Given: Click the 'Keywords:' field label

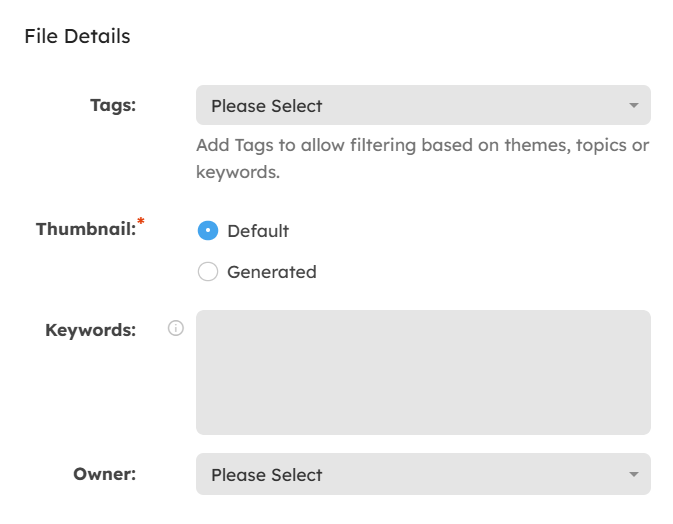Looking at the screenshot, I should click(x=90, y=329).
